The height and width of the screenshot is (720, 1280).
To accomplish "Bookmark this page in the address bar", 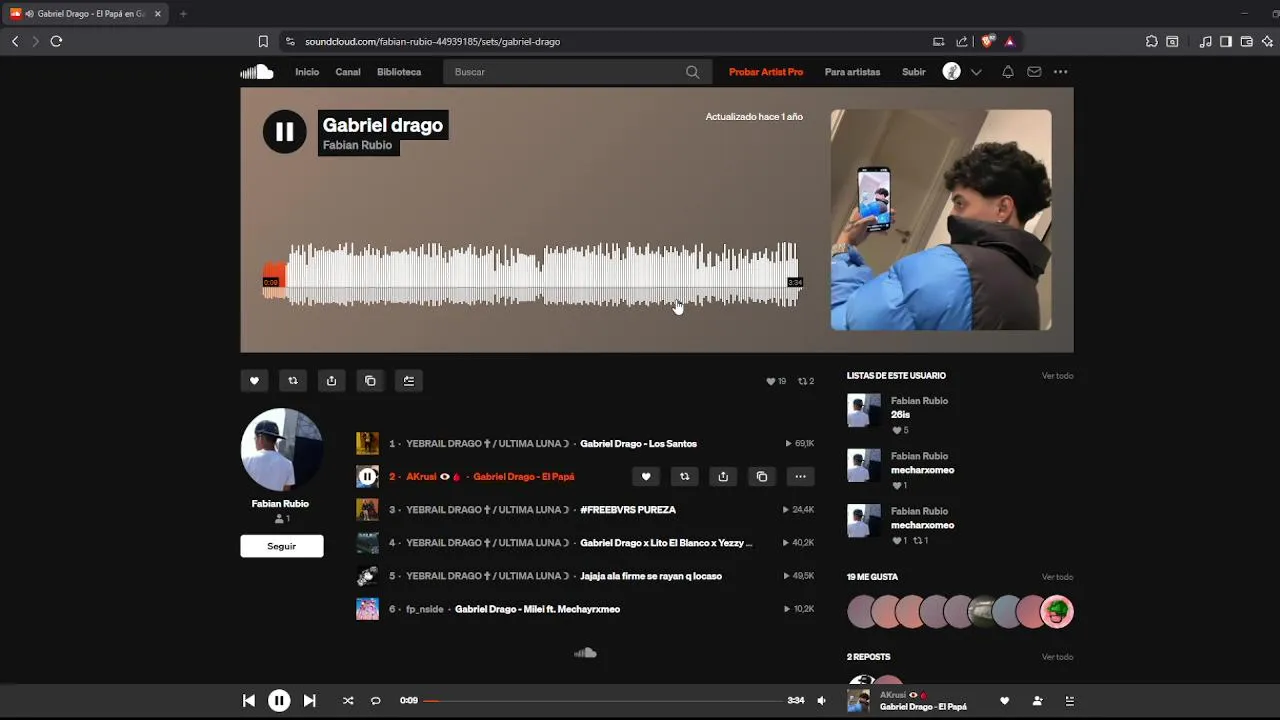I will click(263, 41).
